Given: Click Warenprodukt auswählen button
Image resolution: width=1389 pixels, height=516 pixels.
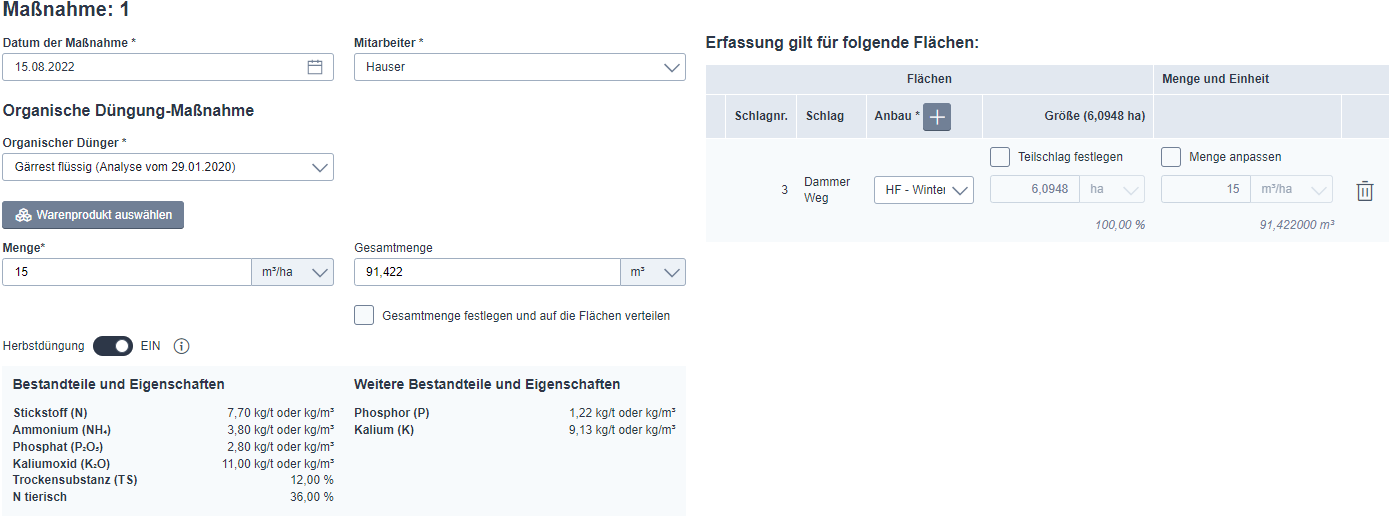Looking at the screenshot, I should [93, 215].
